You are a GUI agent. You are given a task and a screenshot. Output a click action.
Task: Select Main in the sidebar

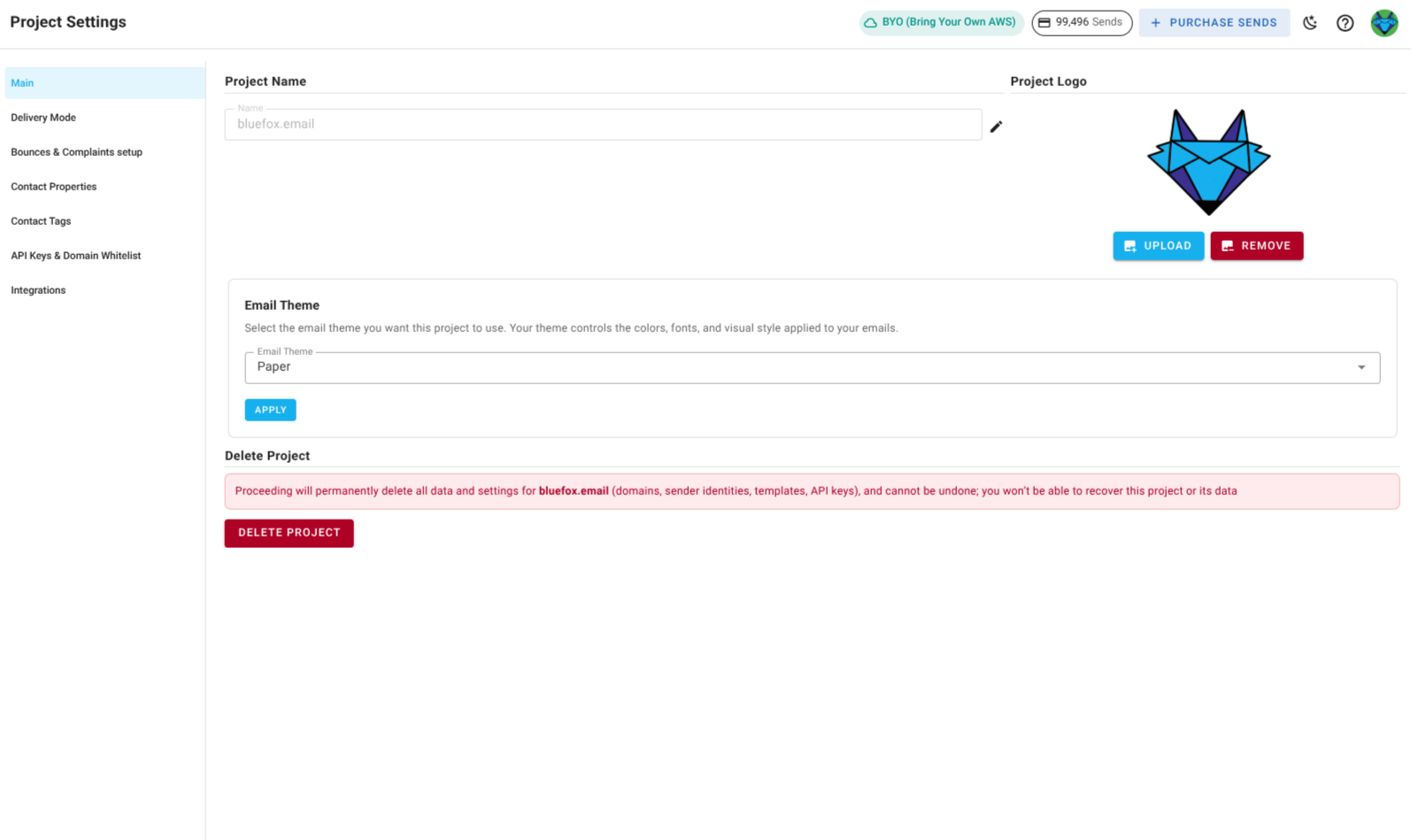tap(104, 83)
